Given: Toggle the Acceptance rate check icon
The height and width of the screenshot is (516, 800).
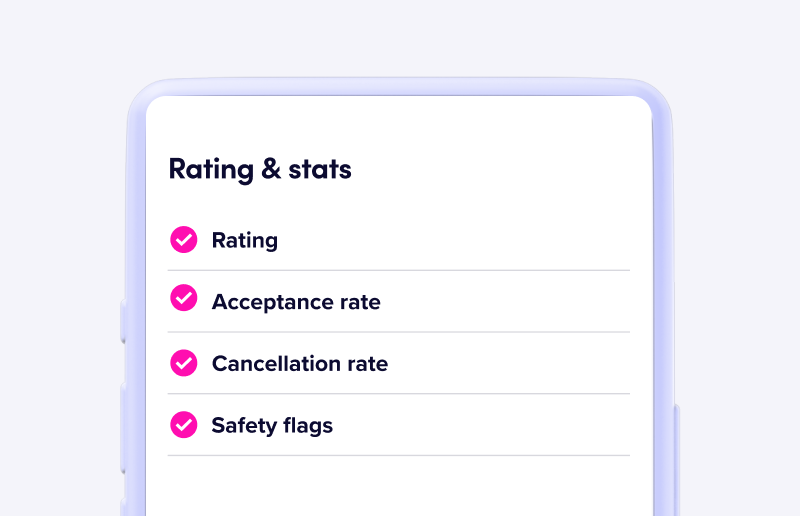Looking at the screenshot, I should coord(184,301).
